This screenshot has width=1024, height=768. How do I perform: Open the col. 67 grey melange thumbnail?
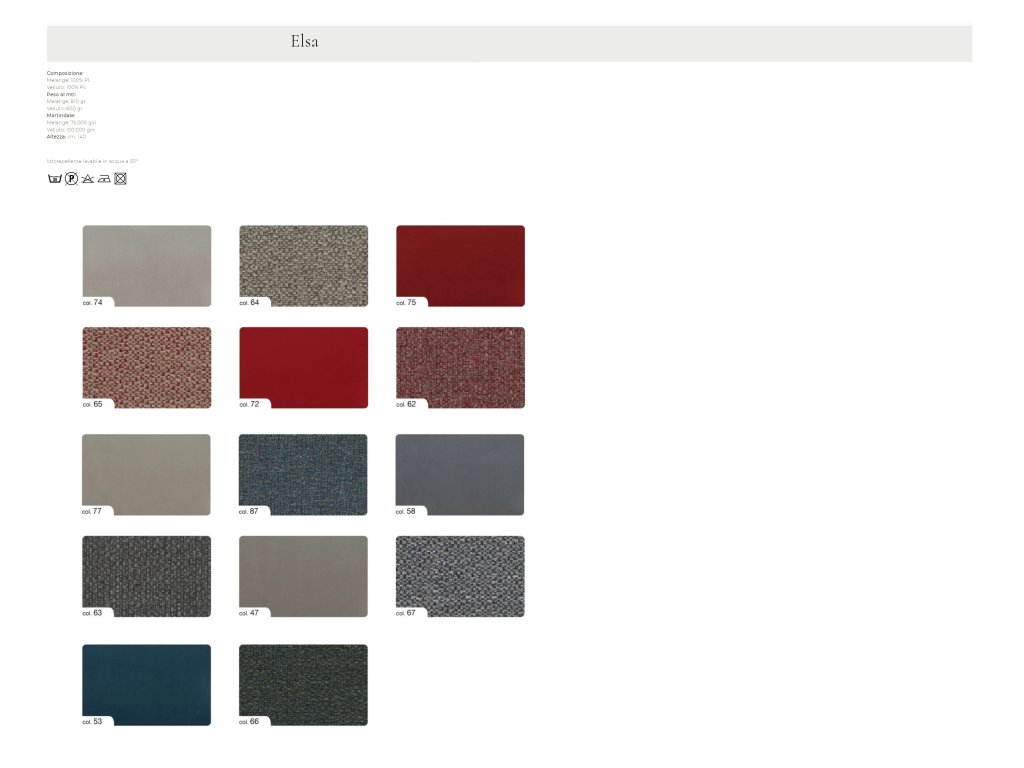click(x=460, y=576)
